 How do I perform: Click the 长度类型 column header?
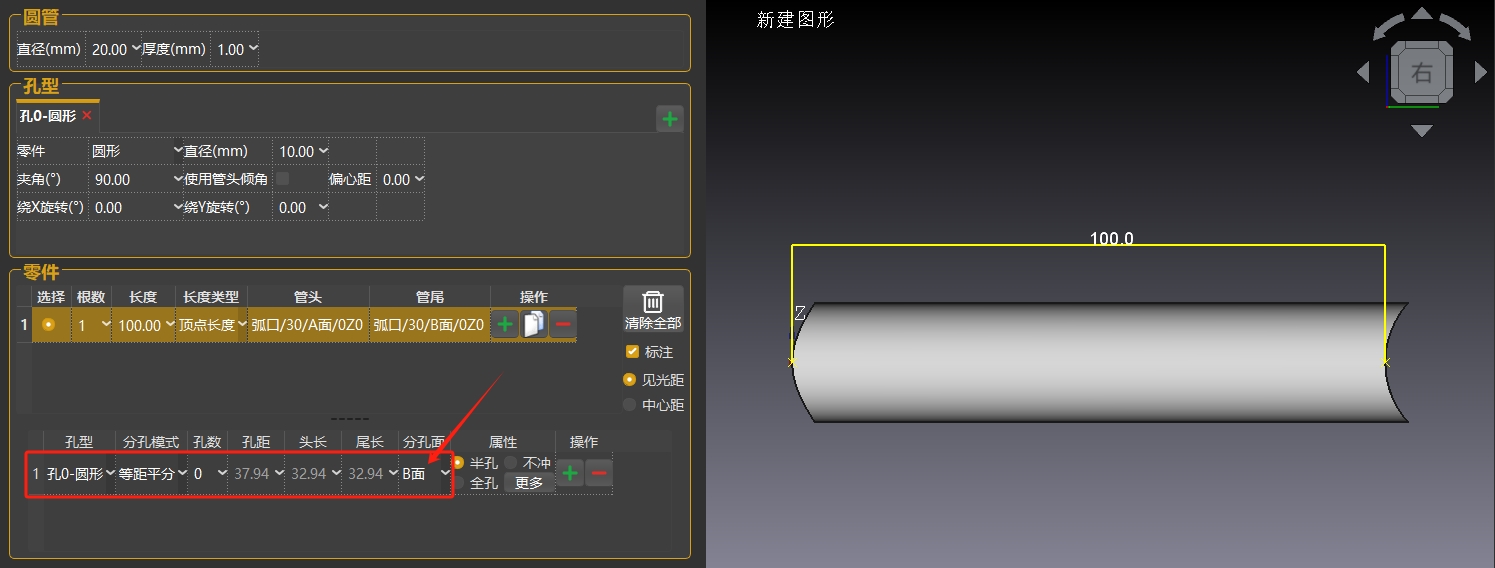[x=211, y=297]
